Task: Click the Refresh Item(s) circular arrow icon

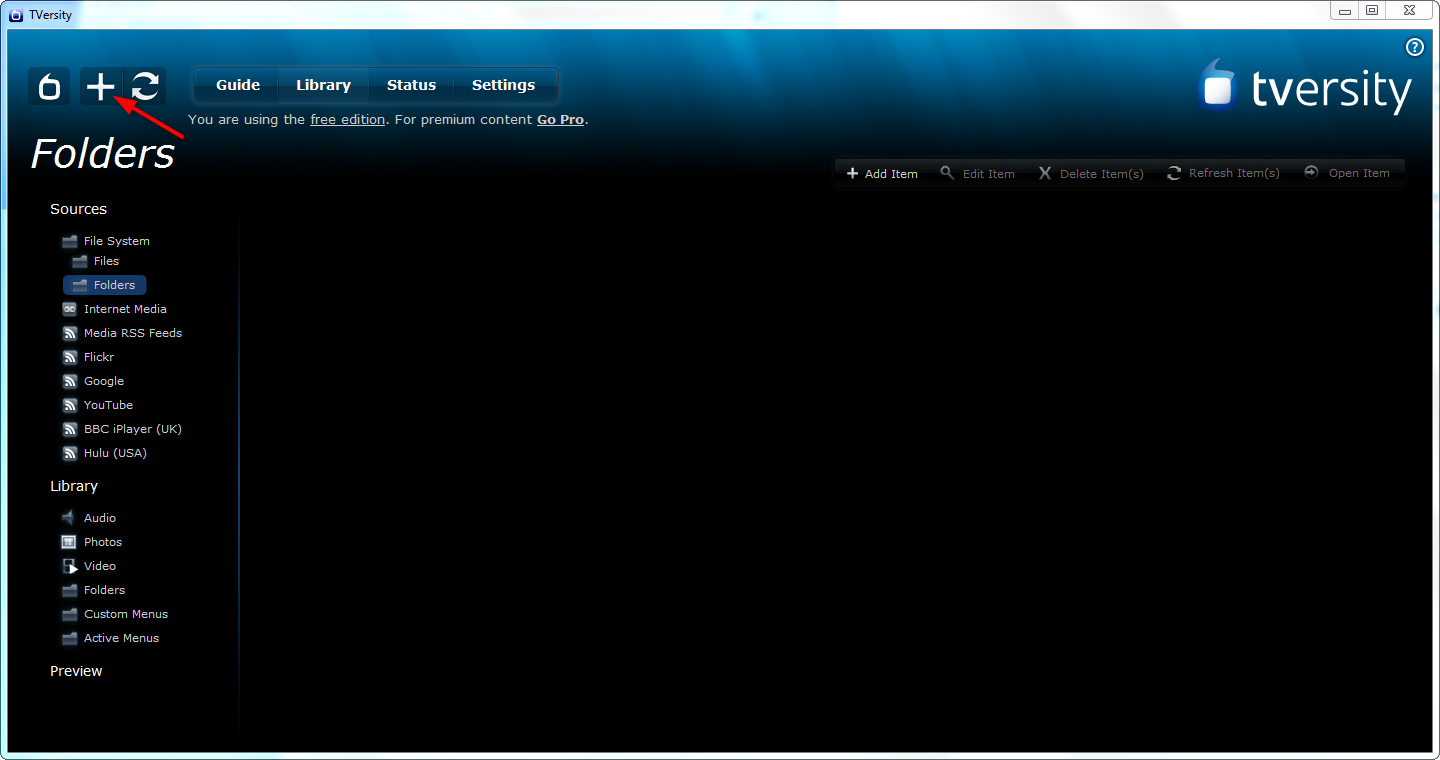Action: 1173,172
